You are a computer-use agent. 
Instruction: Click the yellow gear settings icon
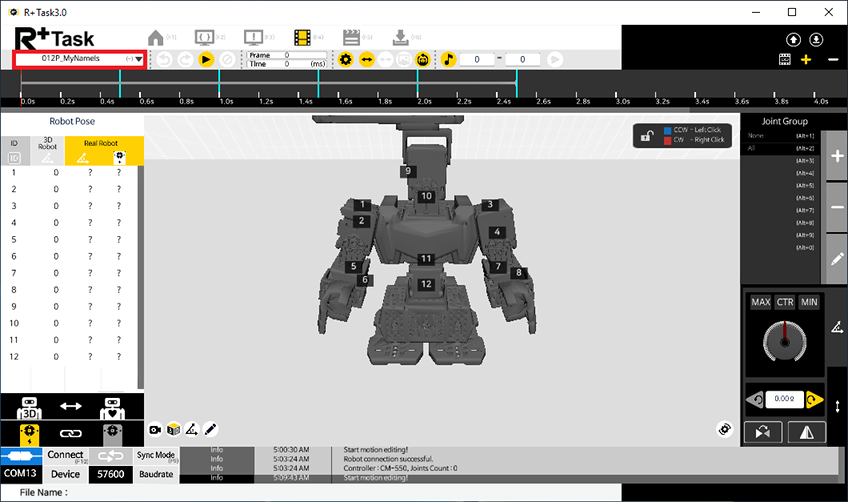(346, 60)
